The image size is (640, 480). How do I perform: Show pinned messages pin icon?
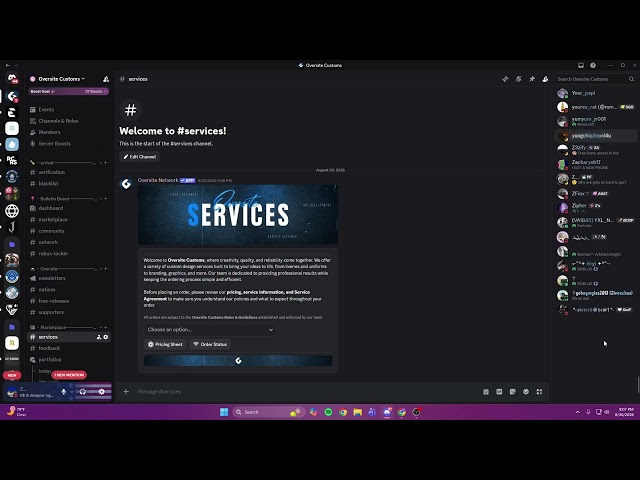[x=532, y=79]
